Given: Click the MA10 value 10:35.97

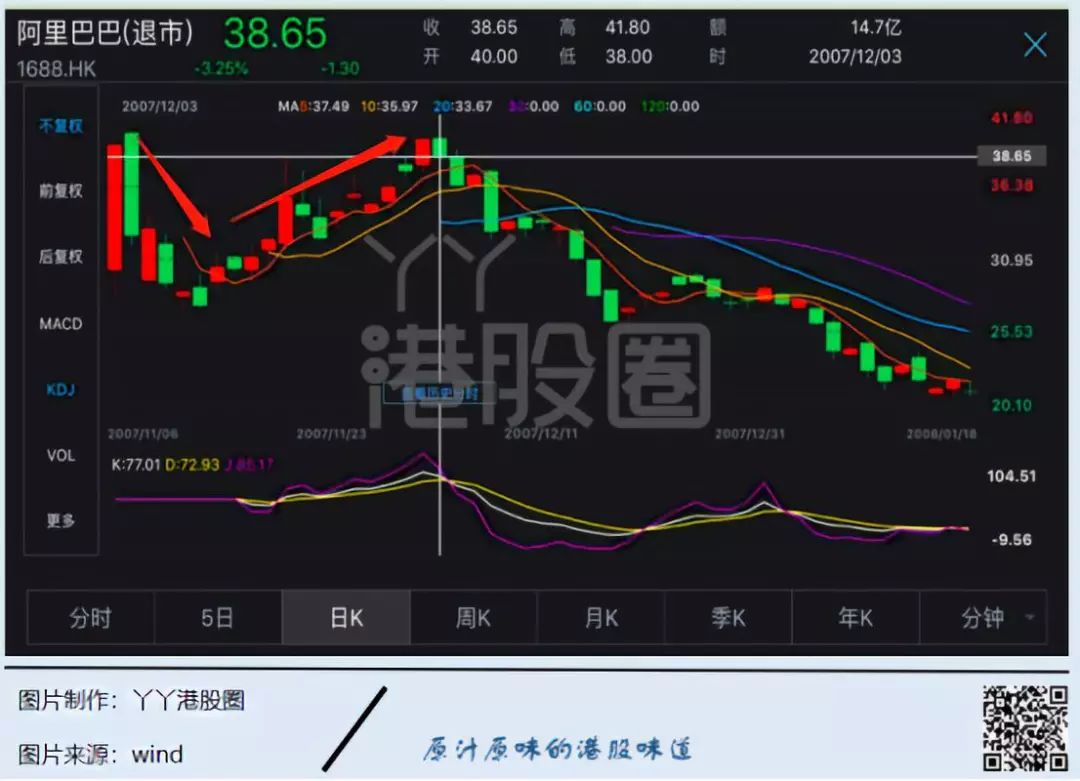Looking at the screenshot, I should (x=389, y=107).
